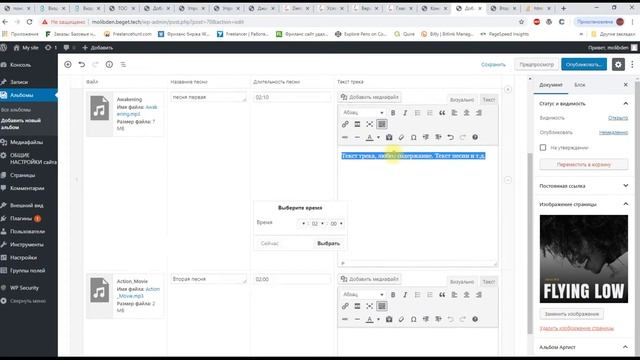Image resolution: width=640 pixels, height=360 pixels.
Task: Click Save draft link
Action: (x=493, y=64)
